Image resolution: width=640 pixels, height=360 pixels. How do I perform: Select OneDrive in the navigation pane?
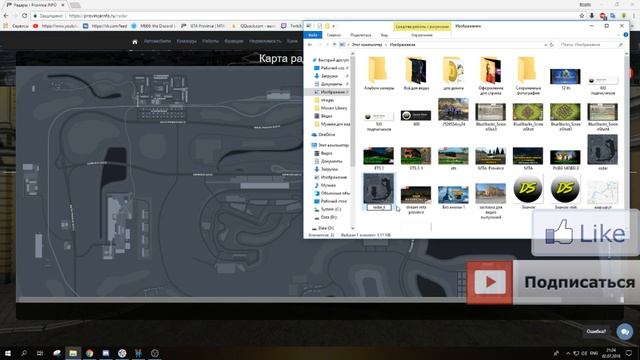tap(323, 135)
